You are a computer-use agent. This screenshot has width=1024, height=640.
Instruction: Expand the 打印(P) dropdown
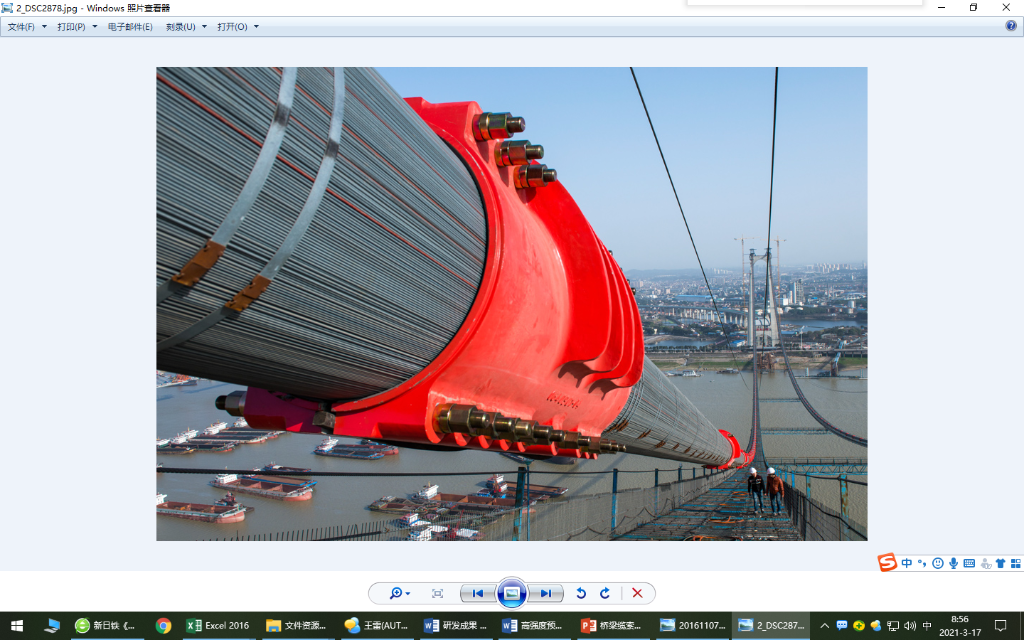click(x=76, y=27)
